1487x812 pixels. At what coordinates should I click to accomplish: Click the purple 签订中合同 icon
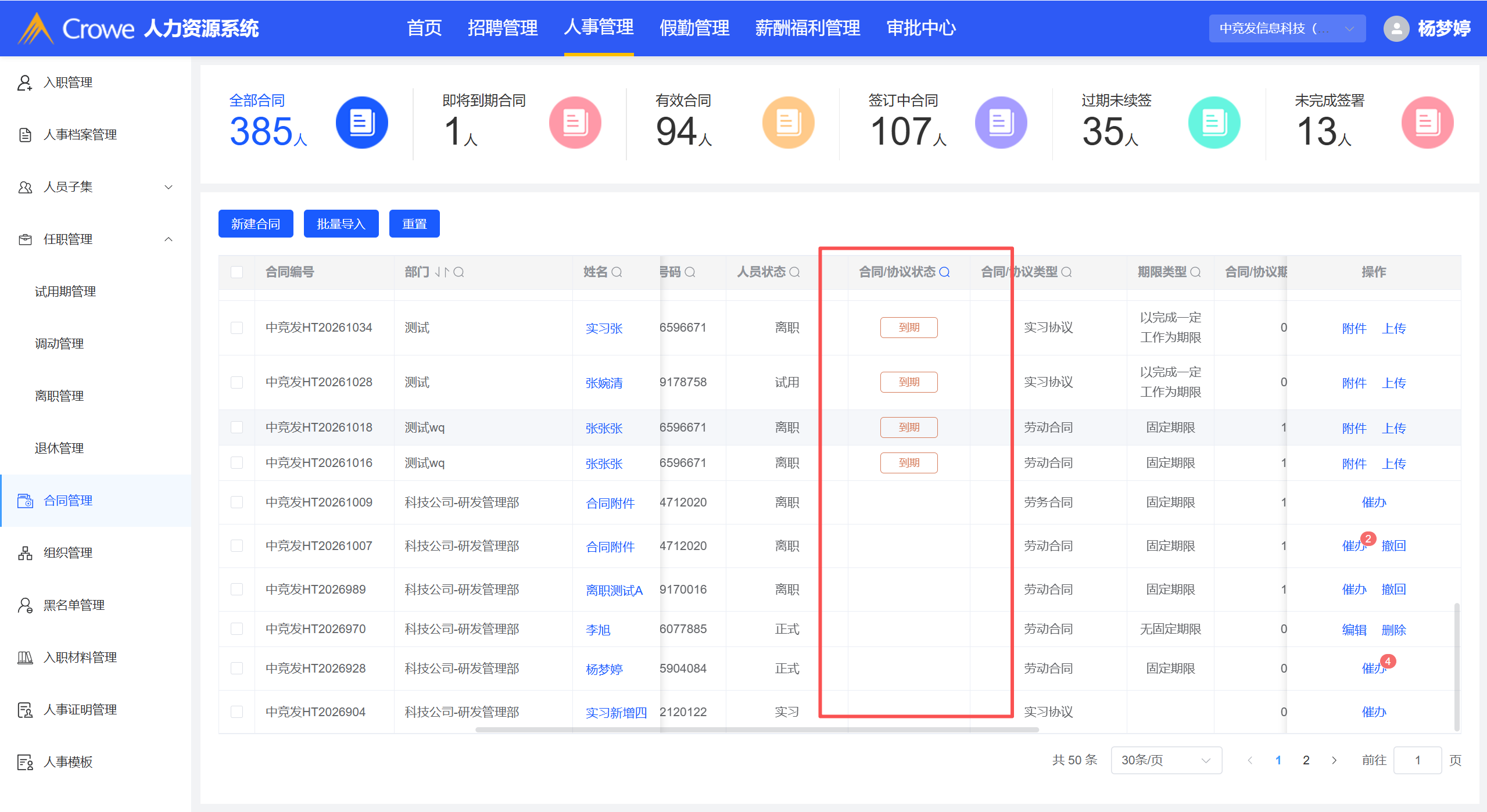(x=1000, y=123)
